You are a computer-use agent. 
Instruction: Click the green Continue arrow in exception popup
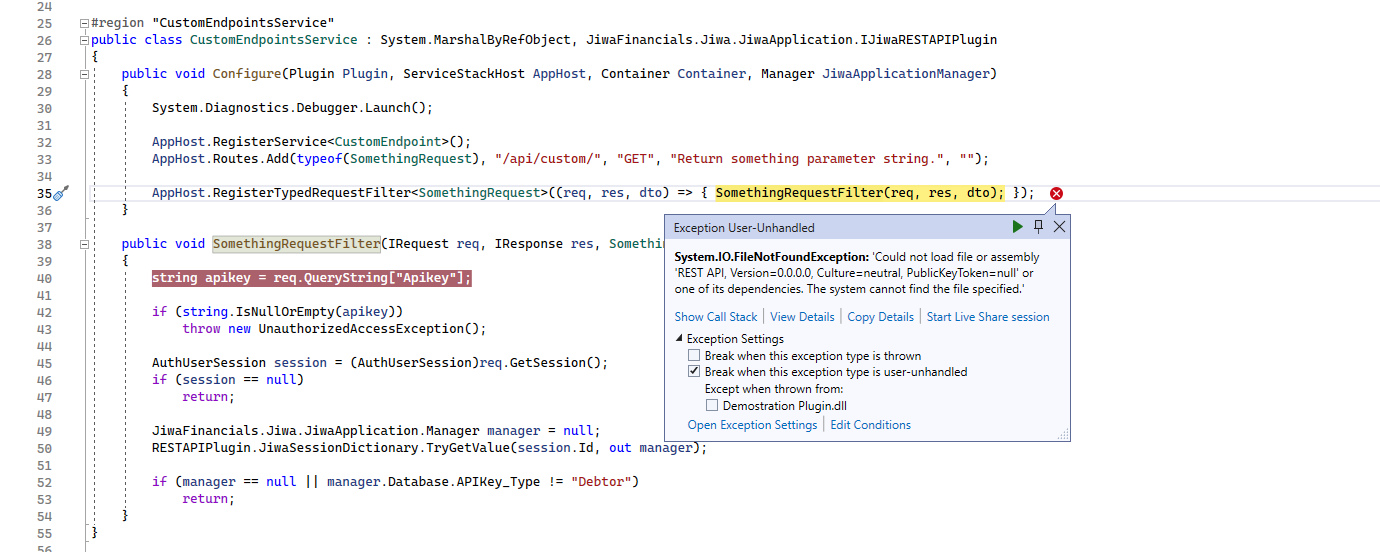click(x=1017, y=227)
